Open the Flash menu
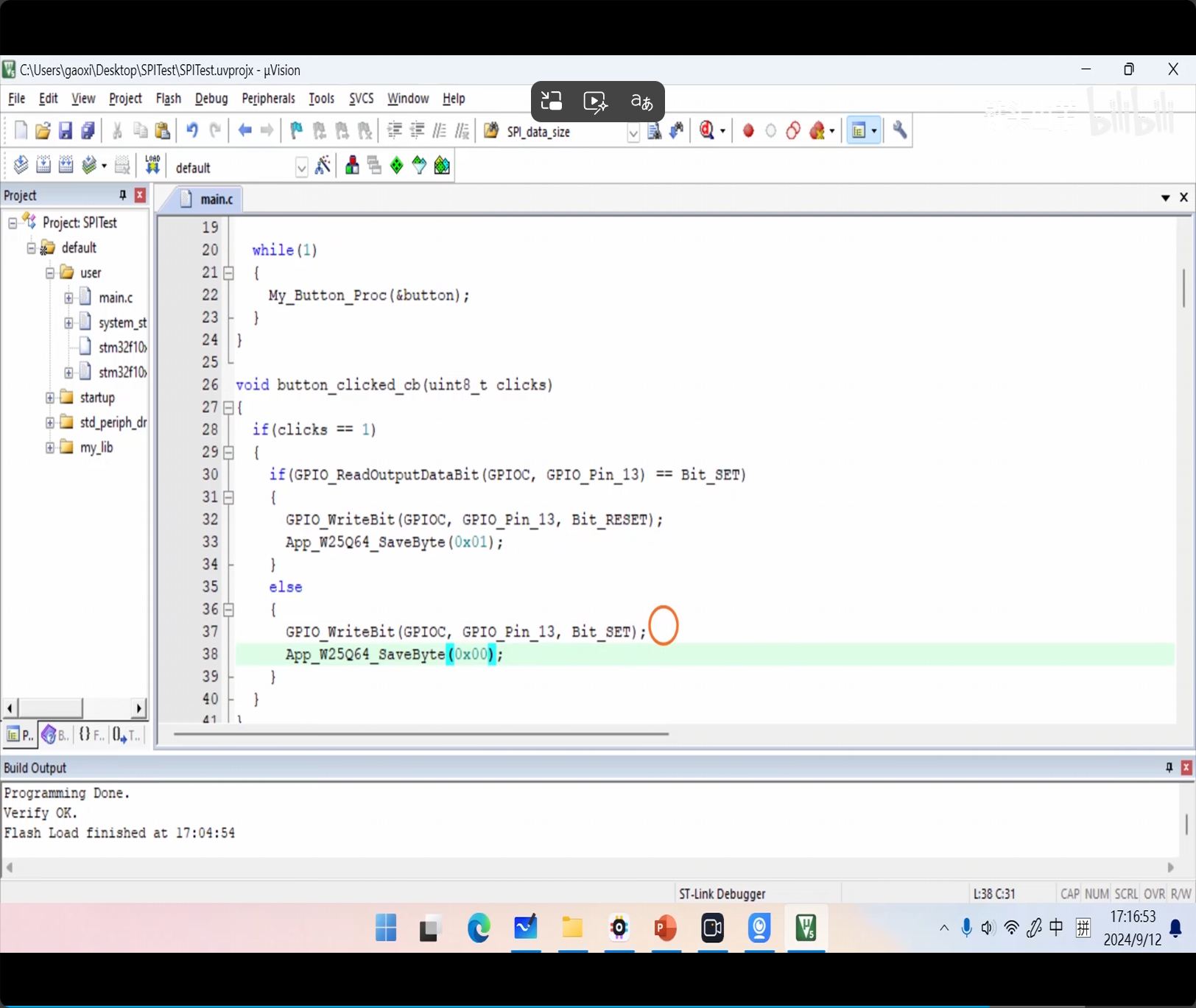The height and width of the screenshot is (1008, 1196). point(169,99)
